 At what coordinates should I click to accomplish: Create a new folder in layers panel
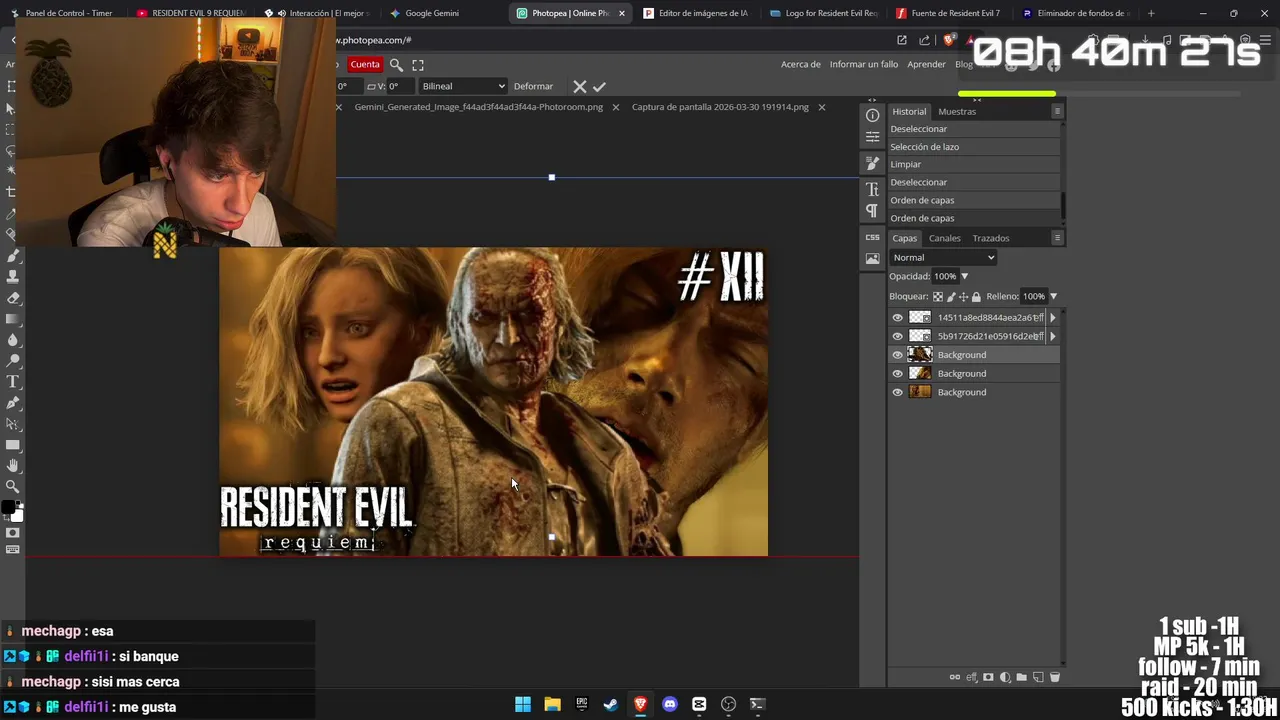[x=1021, y=677]
